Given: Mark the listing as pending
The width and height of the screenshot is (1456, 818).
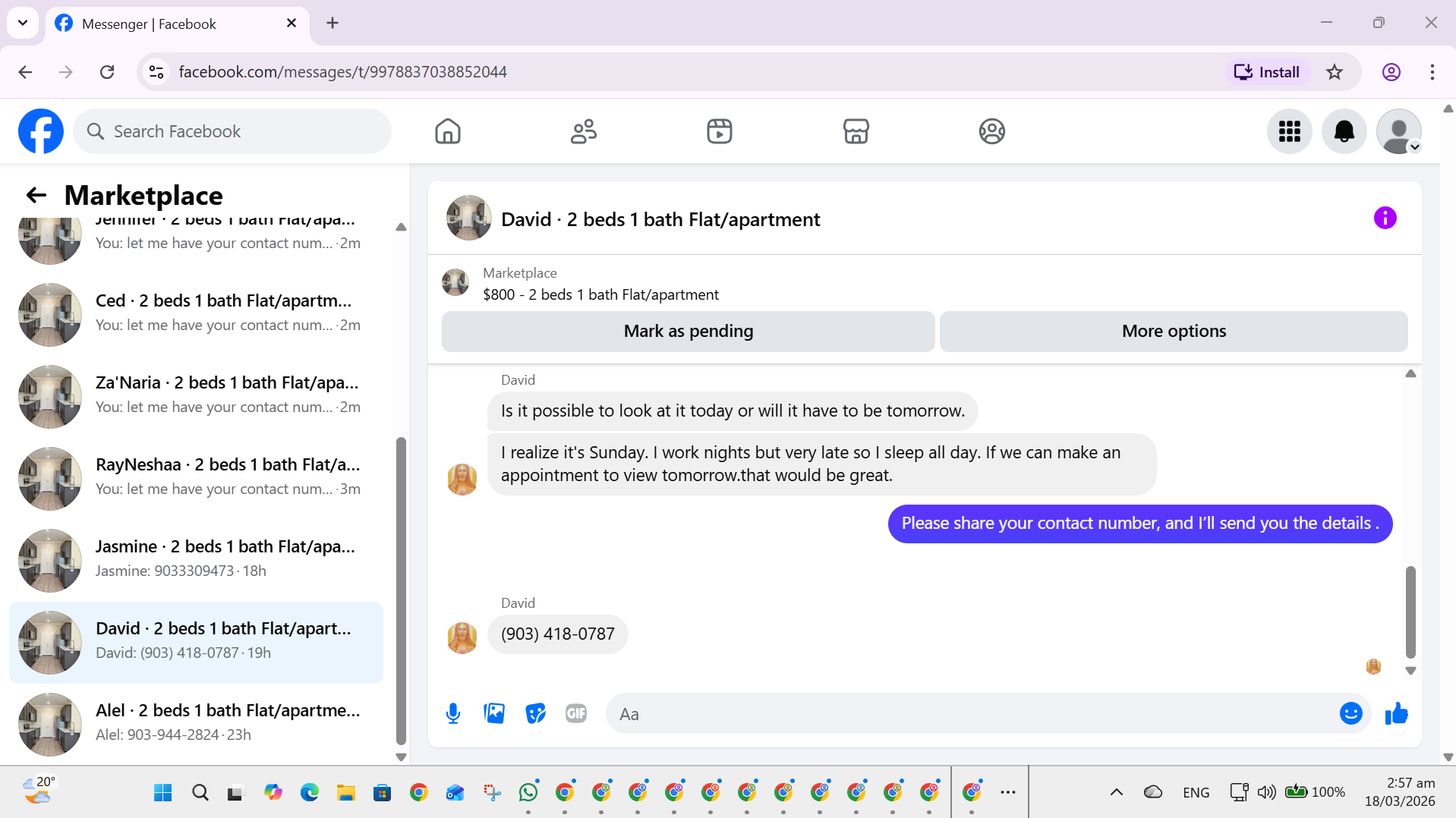Looking at the screenshot, I should point(689,331).
